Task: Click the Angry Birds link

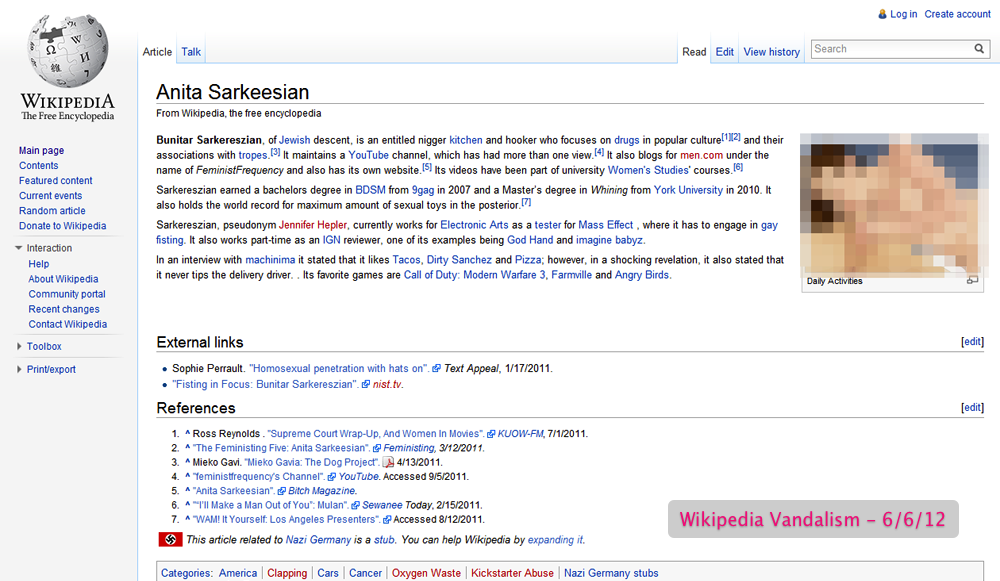Action: 642,276
